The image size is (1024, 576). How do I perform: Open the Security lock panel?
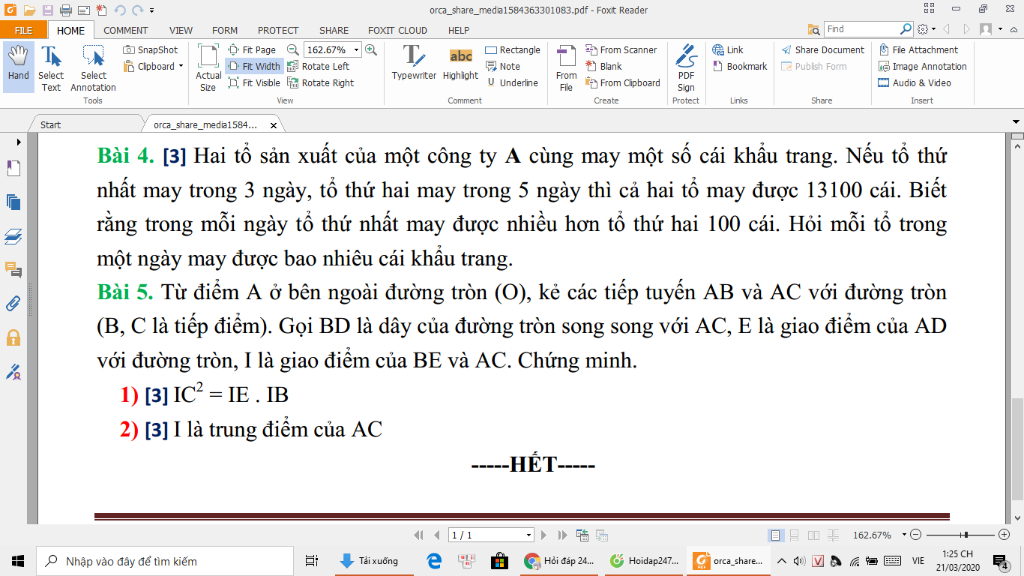click(x=13, y=338)
